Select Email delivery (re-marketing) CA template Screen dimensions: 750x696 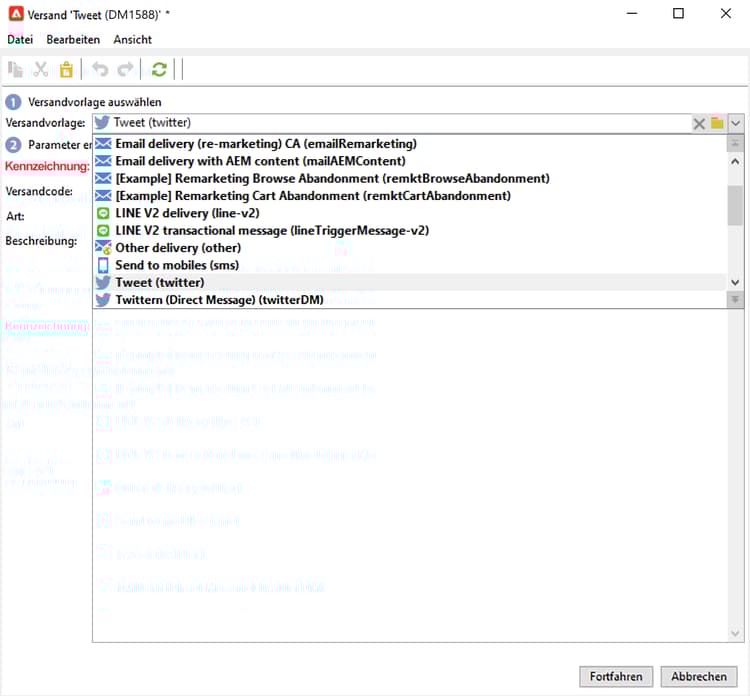409,144
